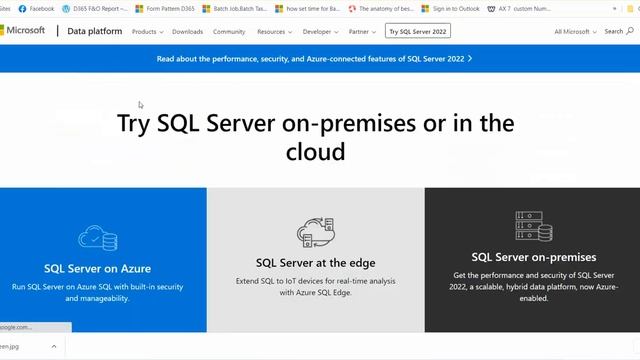Click the SQL Server at the edge icon
Screen dimensions: 640x360
point(316,232)
